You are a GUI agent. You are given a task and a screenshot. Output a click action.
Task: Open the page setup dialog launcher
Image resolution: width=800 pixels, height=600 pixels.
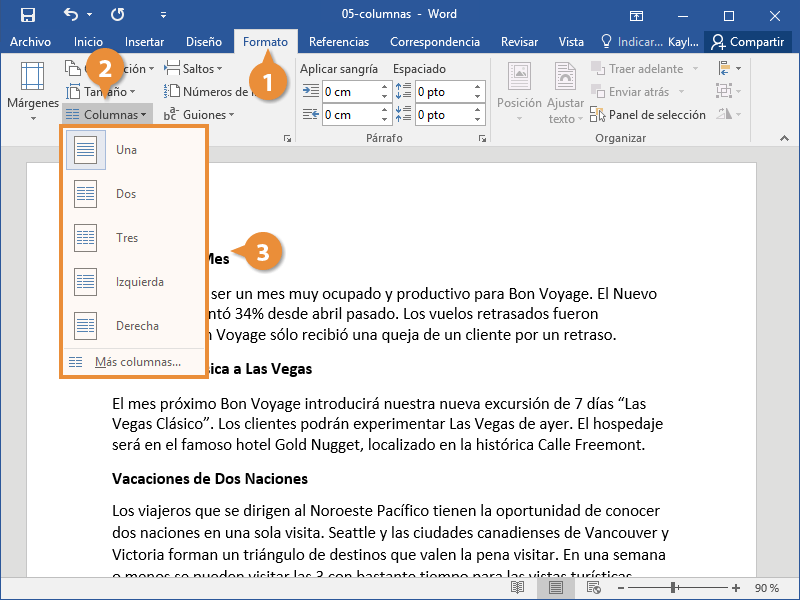[287, 138]
